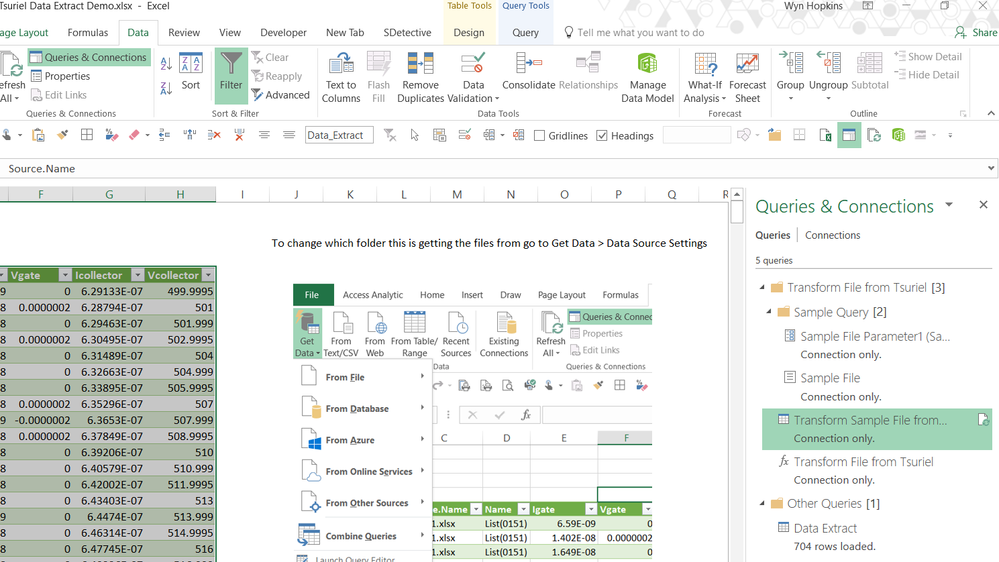Open the Review ribbon tab
Viewport: 999px width, 562px height.
(x=183, y=32)
